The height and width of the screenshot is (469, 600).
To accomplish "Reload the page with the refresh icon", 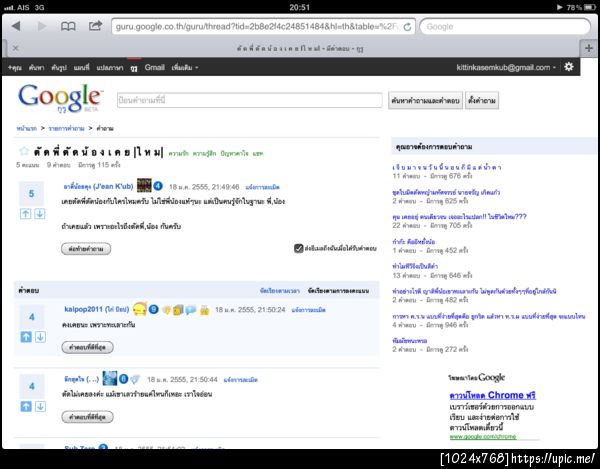I will click(408, 27).
